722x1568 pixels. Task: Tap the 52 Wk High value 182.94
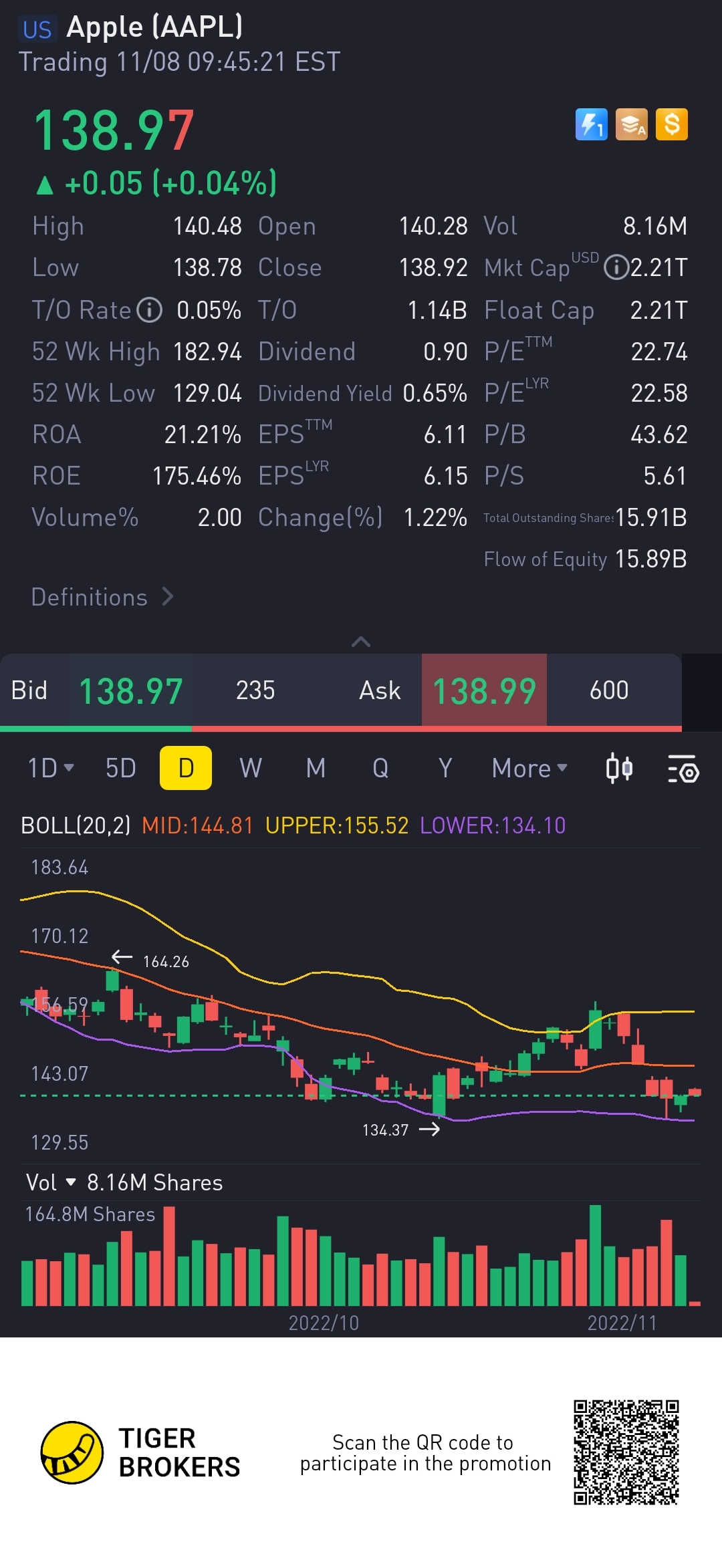pos(207,352)
